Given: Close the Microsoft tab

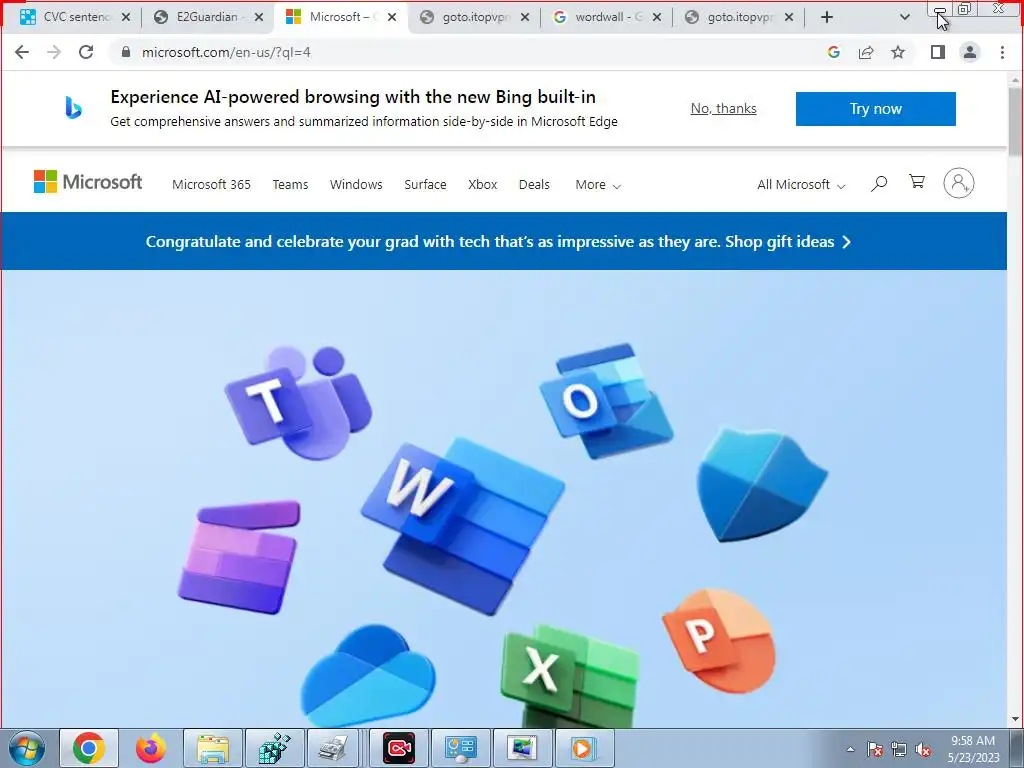Looking at the screenshot, I should pos(392,18).
